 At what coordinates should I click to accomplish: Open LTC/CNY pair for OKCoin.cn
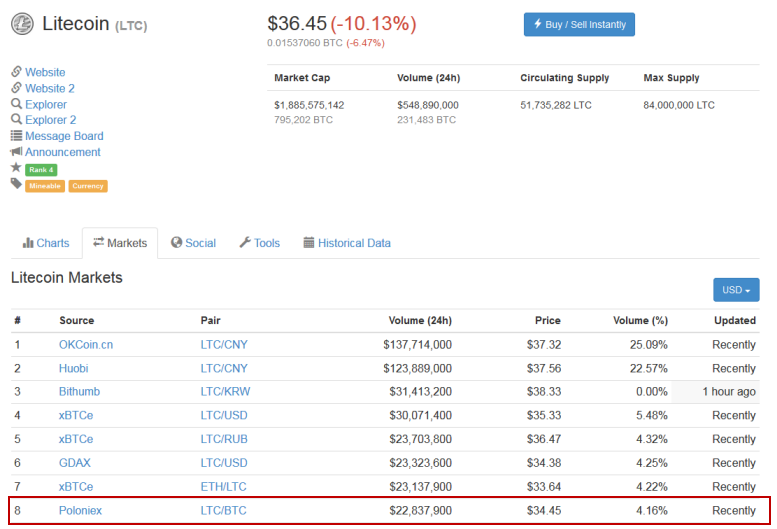(x=224, y=345)
